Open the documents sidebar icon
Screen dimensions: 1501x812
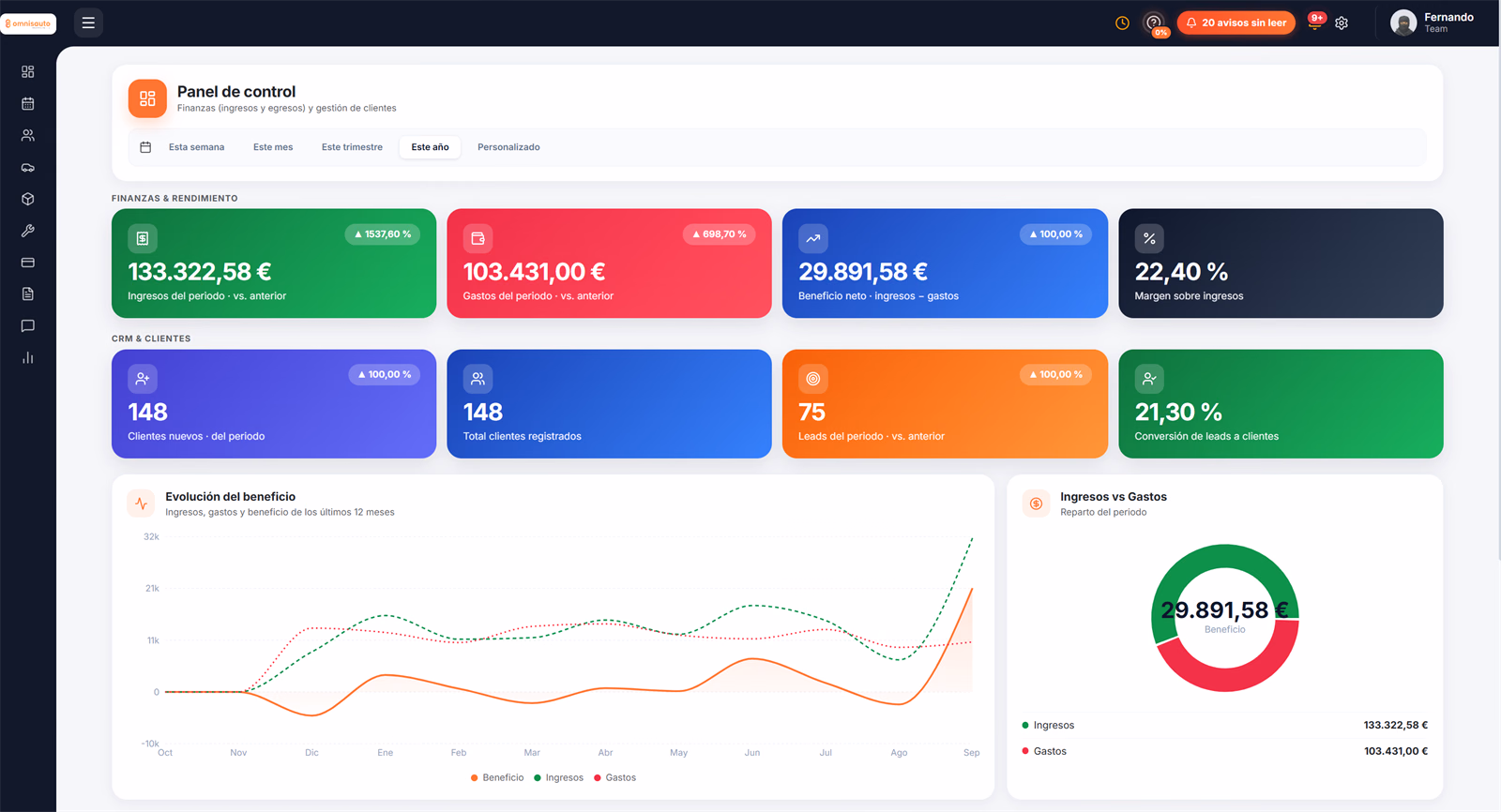(28, 294)
